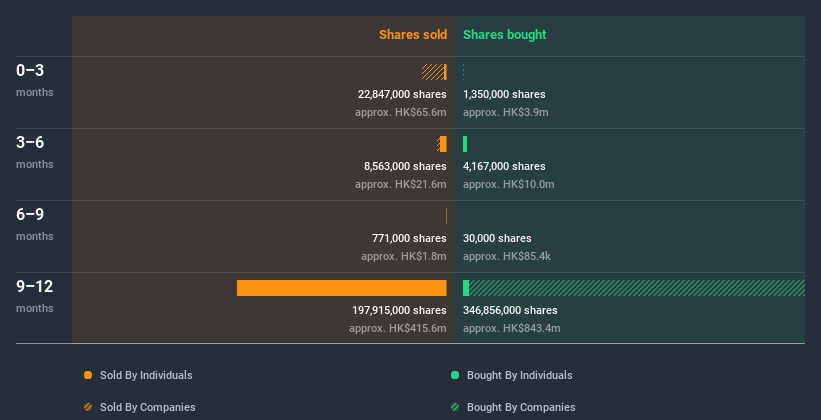Select the Bought By Companies legend label
Screen dimensions: 821x420
[x=521, y=407]
